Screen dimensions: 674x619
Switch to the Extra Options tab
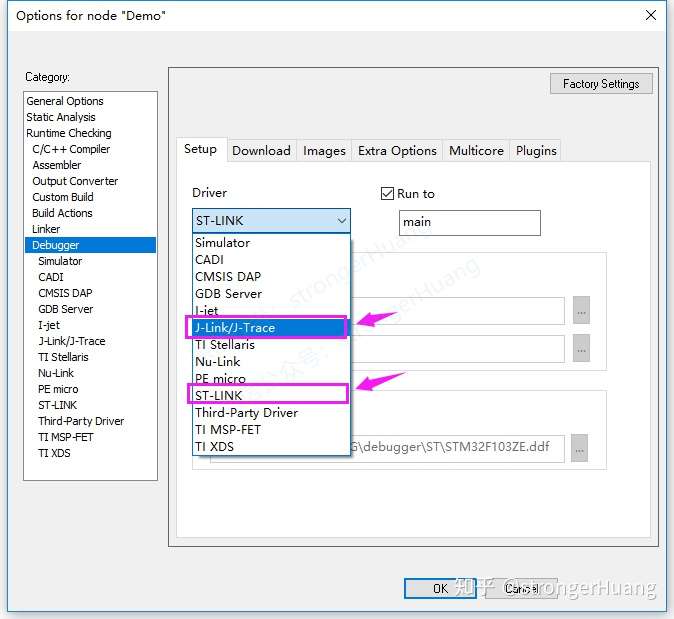point(397,151)
